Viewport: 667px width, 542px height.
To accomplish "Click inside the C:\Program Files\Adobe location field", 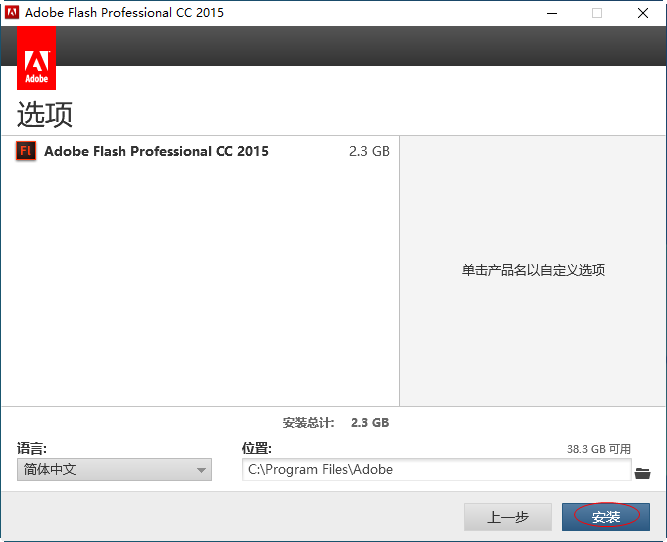I will click(x=436, y=470).
